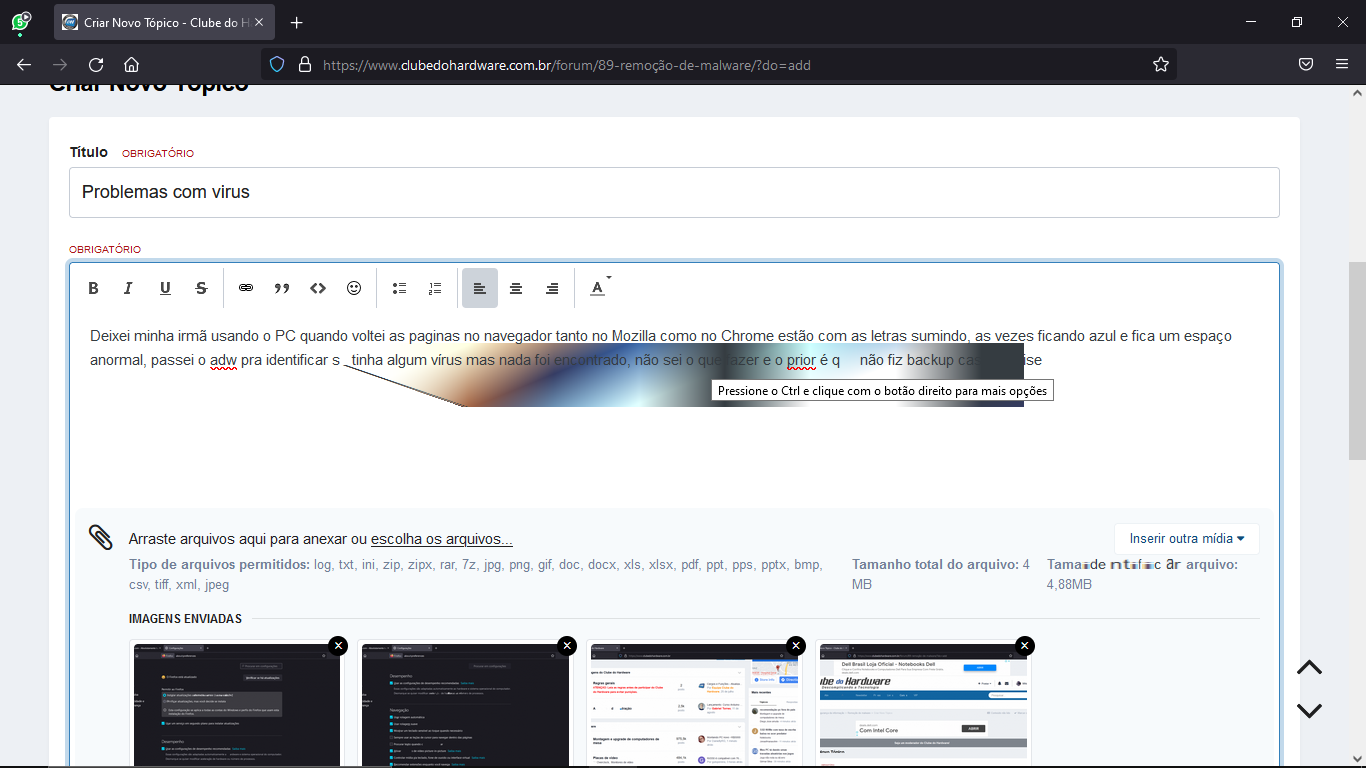This screenshot has height=768, width=1366.
Task: Remove the fourth uploaded image
Action: click(x=1025, y=646)
